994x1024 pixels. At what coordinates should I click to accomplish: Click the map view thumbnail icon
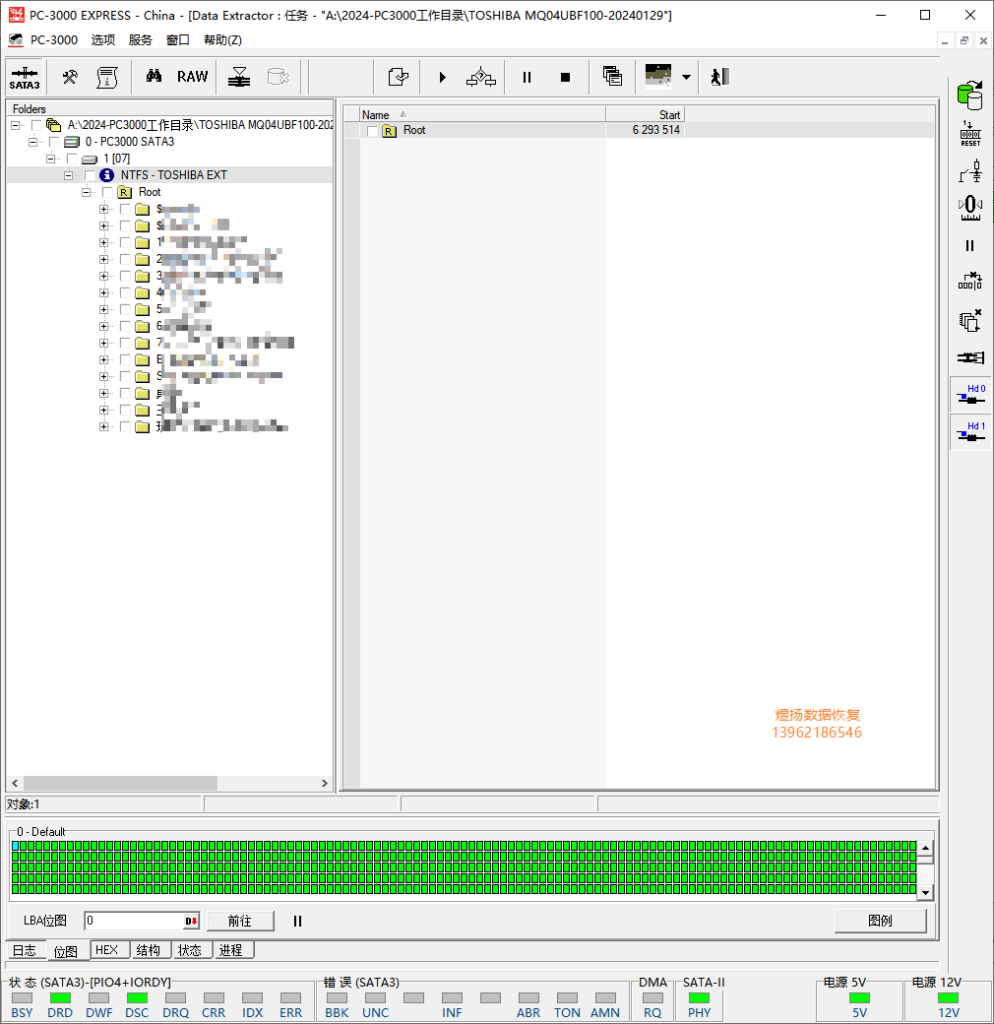click(x=658, y=76)
